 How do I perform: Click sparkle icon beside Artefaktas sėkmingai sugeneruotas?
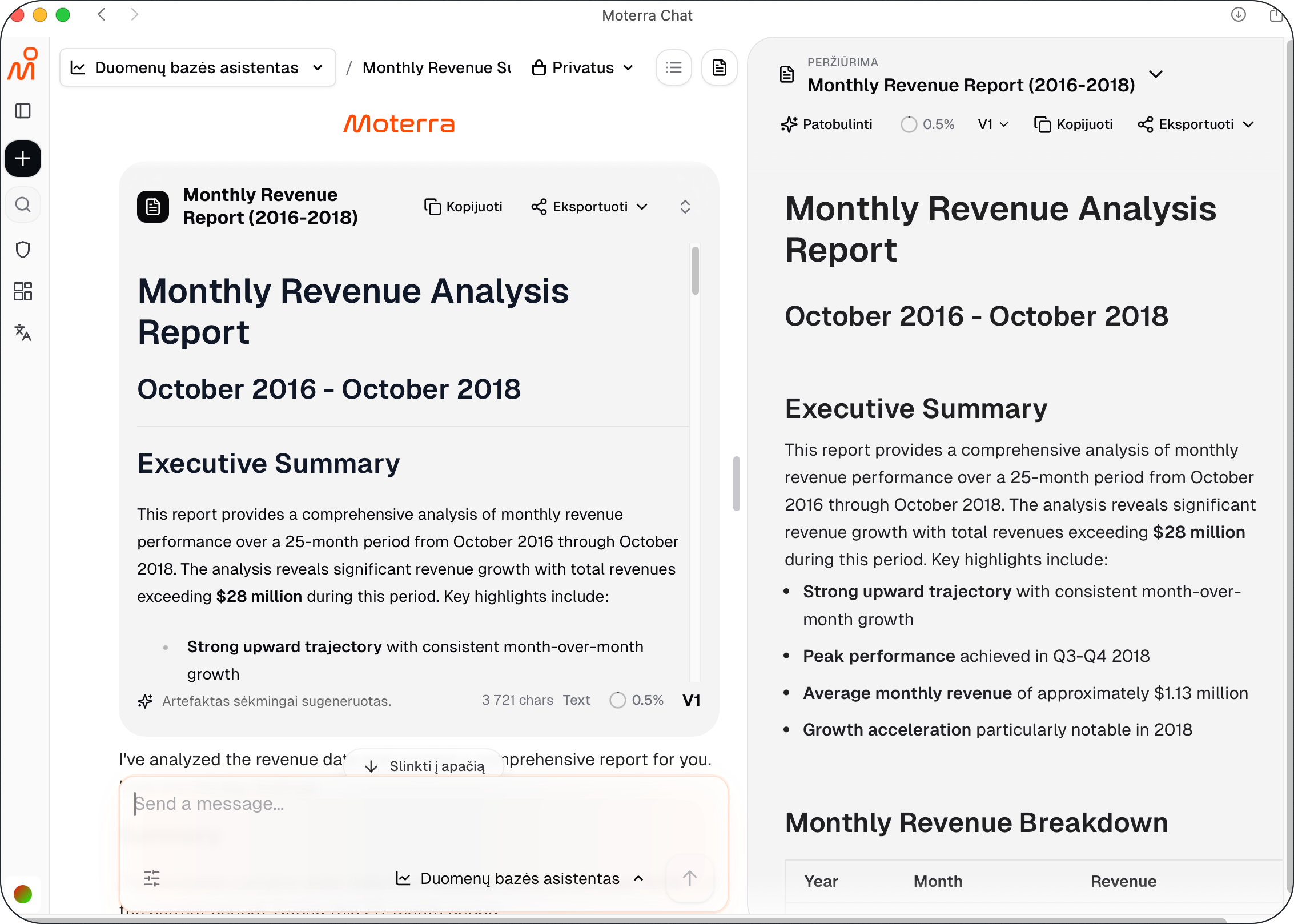click(x=146, y=701)
